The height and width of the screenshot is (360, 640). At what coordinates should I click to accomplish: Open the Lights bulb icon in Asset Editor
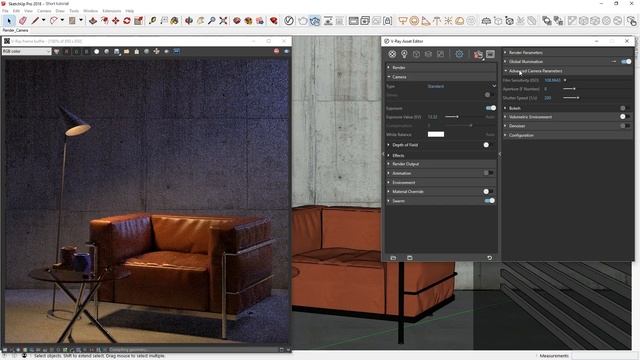pos(404,54)
